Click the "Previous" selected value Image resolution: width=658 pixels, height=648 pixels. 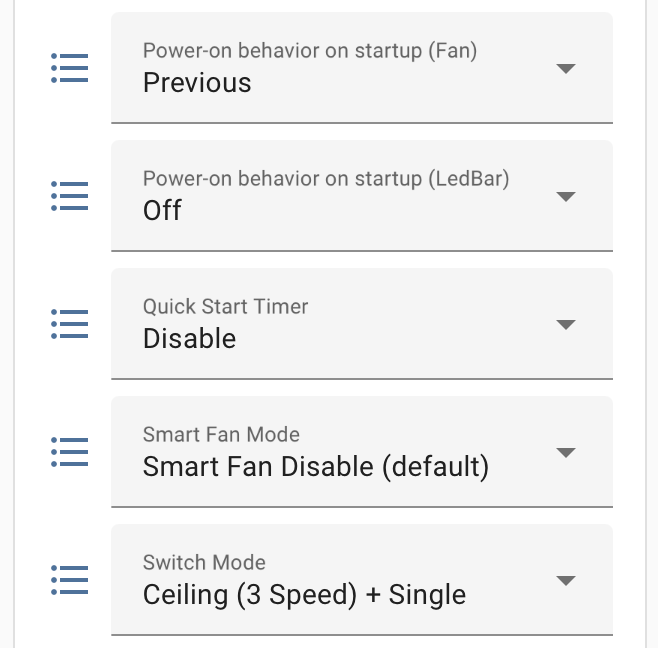click(x=197, y=83)
